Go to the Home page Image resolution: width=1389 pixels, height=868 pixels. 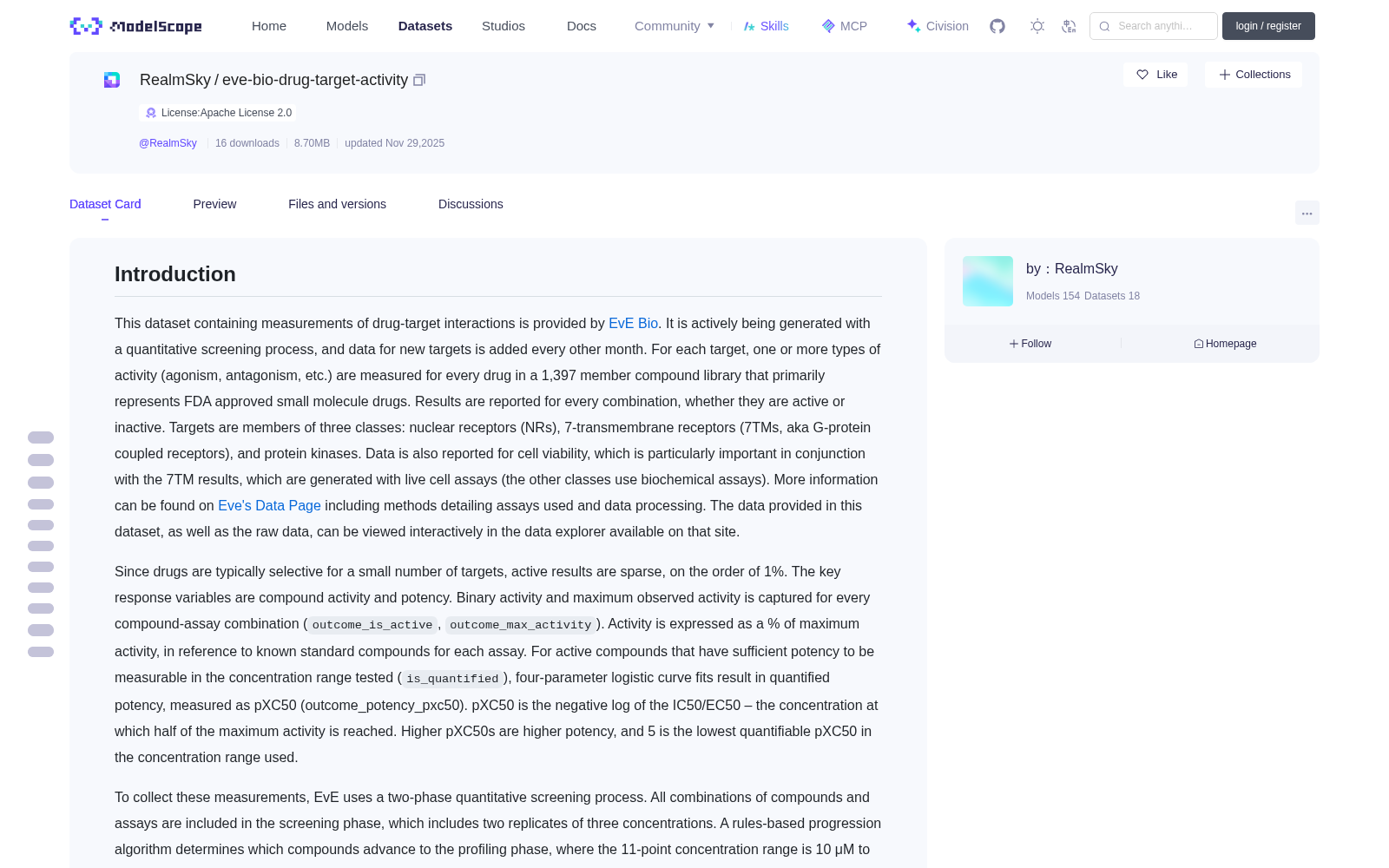coord(269,26)
